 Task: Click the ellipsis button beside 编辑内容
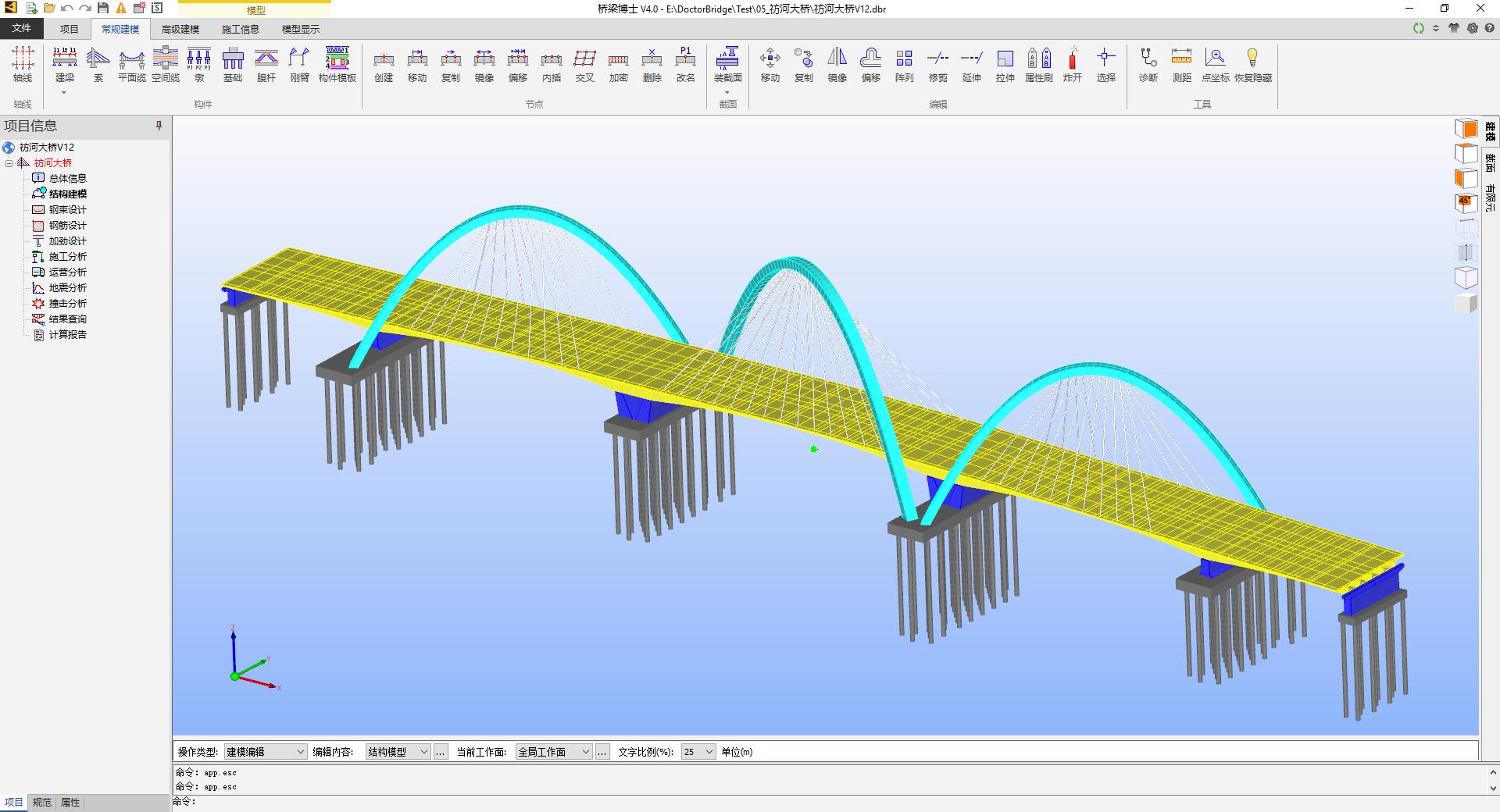[x=441, y=752]
